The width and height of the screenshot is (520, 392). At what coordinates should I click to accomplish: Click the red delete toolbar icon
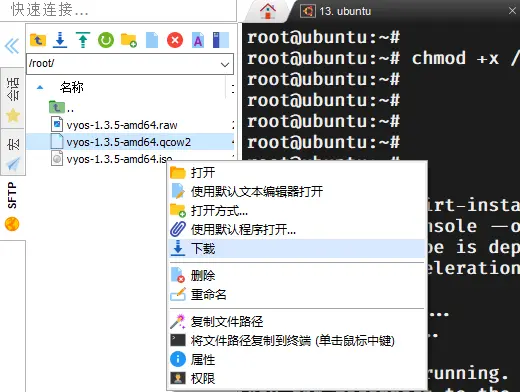click(x=175, y=40)
